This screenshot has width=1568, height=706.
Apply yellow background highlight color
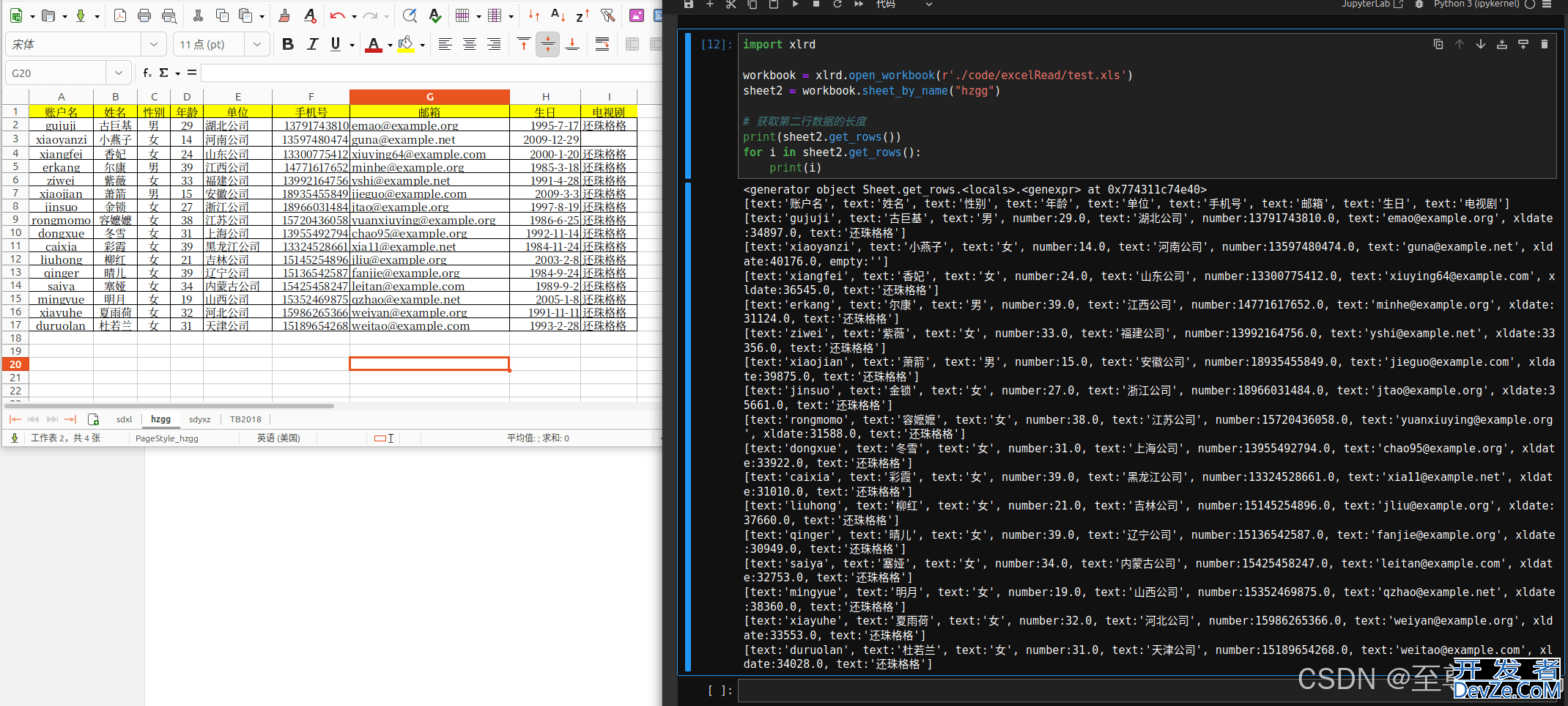(x=406, y=45)
